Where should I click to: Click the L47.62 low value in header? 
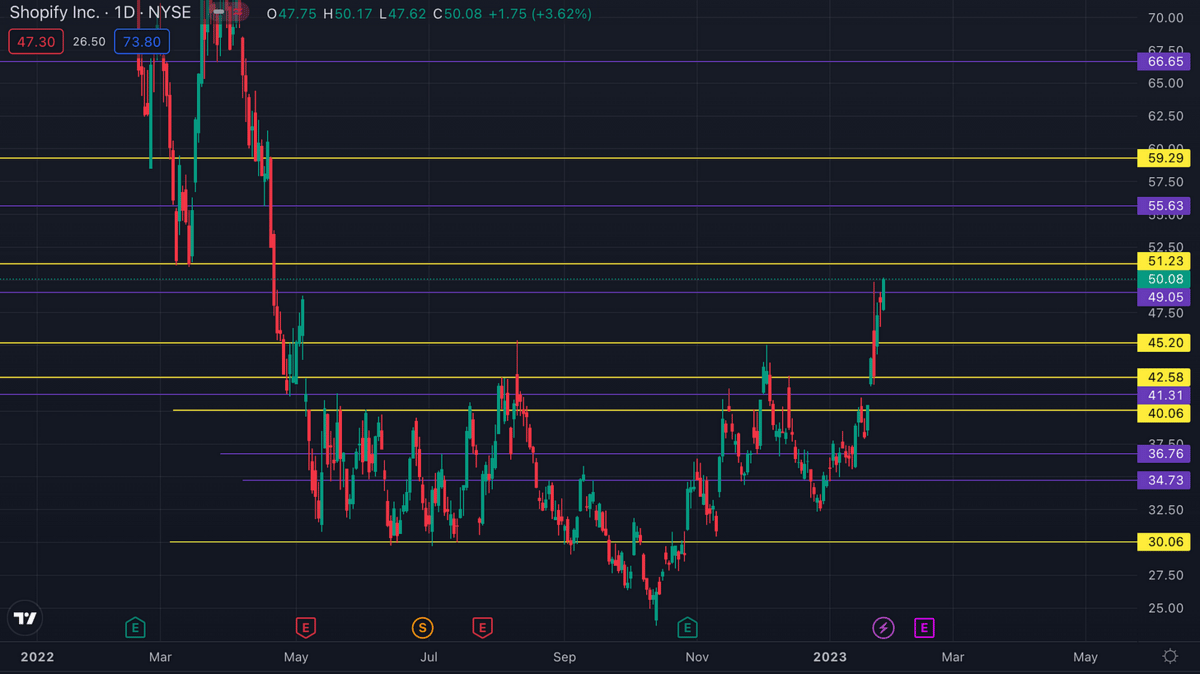pos(402,15)
